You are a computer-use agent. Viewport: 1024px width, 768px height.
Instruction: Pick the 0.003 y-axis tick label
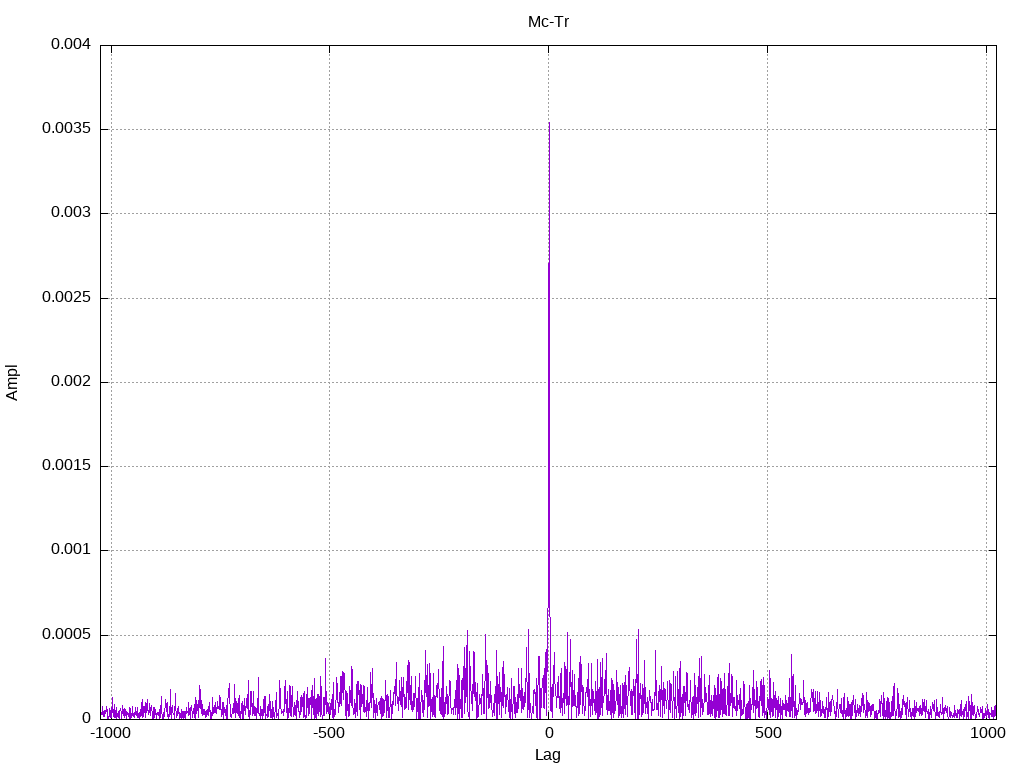pos(71,213)
